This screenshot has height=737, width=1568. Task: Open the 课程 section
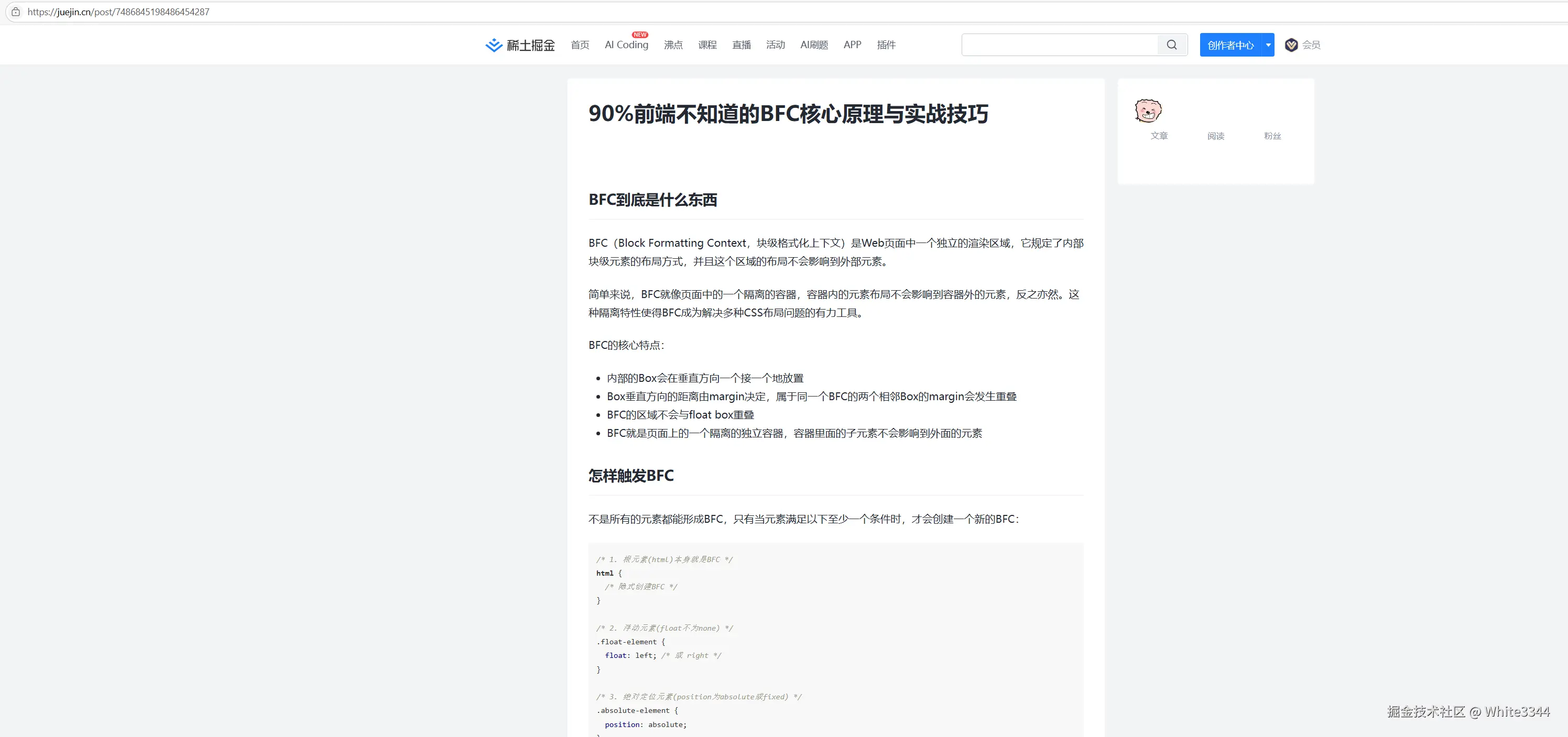click(707, 45)
